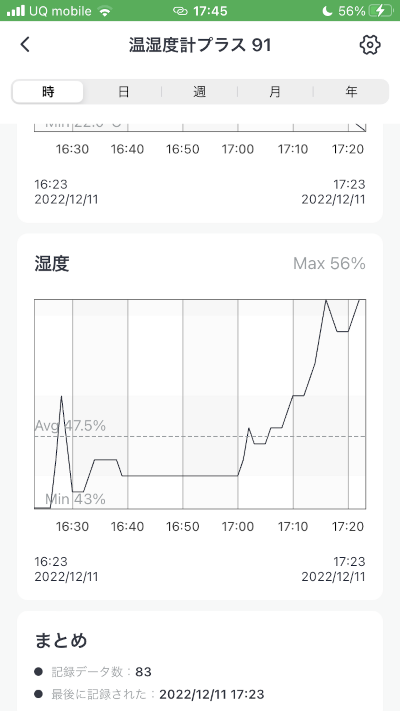
Task: Tap the back arrow icon
Action: point(25,45)
